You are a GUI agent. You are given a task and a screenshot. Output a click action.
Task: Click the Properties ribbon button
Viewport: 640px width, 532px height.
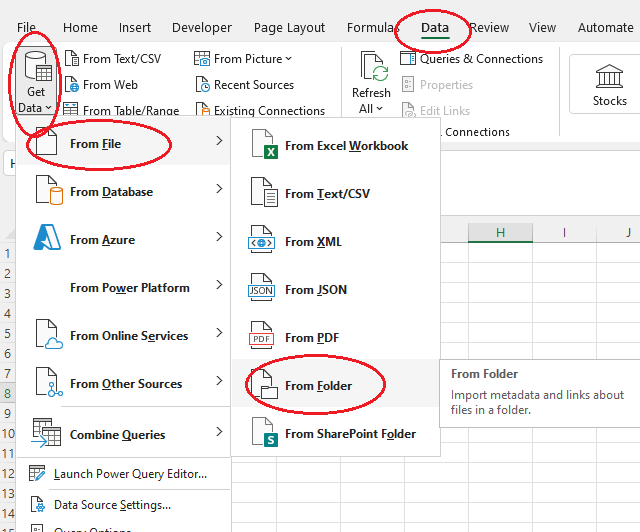[437, 85]
